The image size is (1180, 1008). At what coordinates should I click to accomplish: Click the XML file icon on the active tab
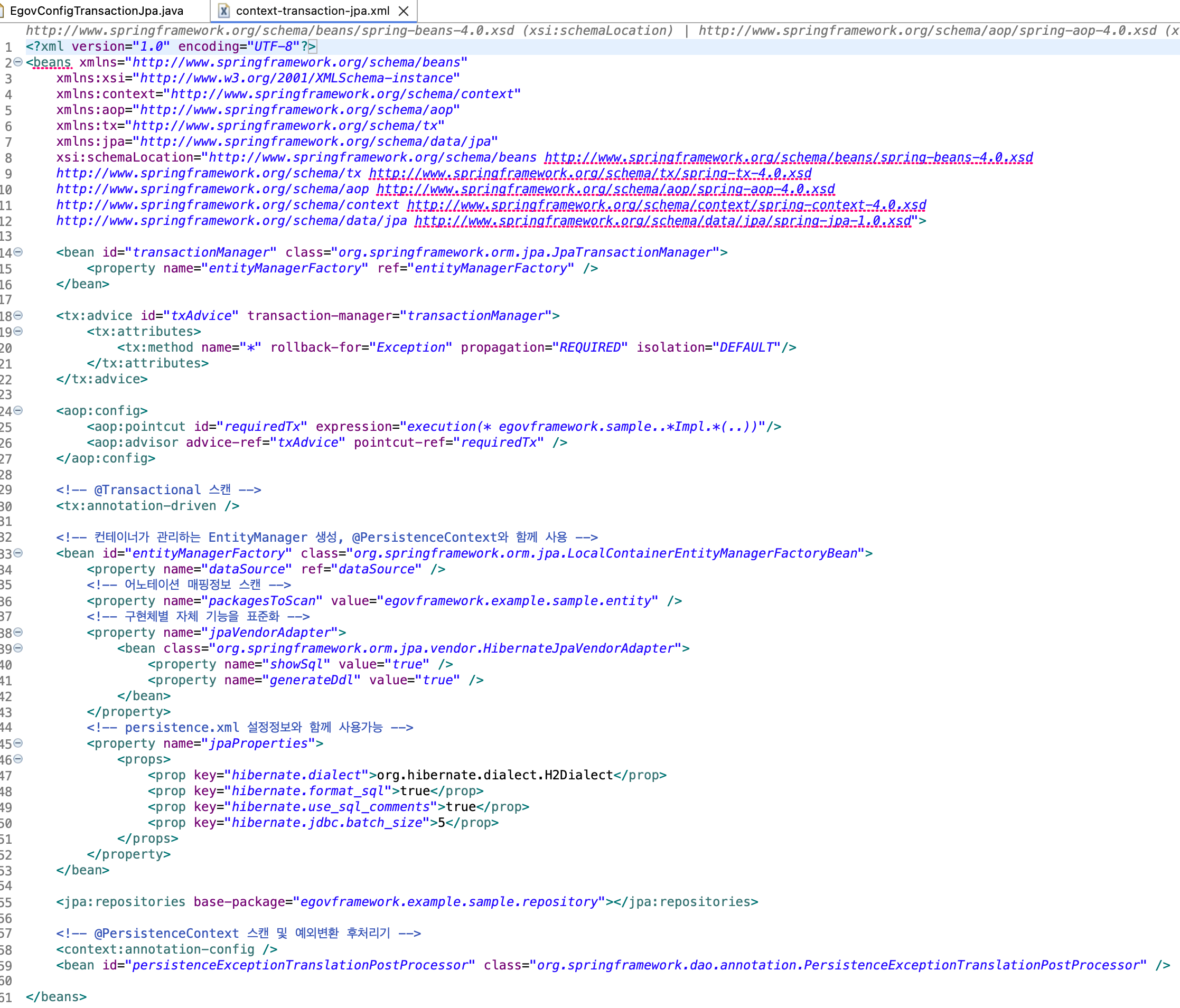point(224,10)
